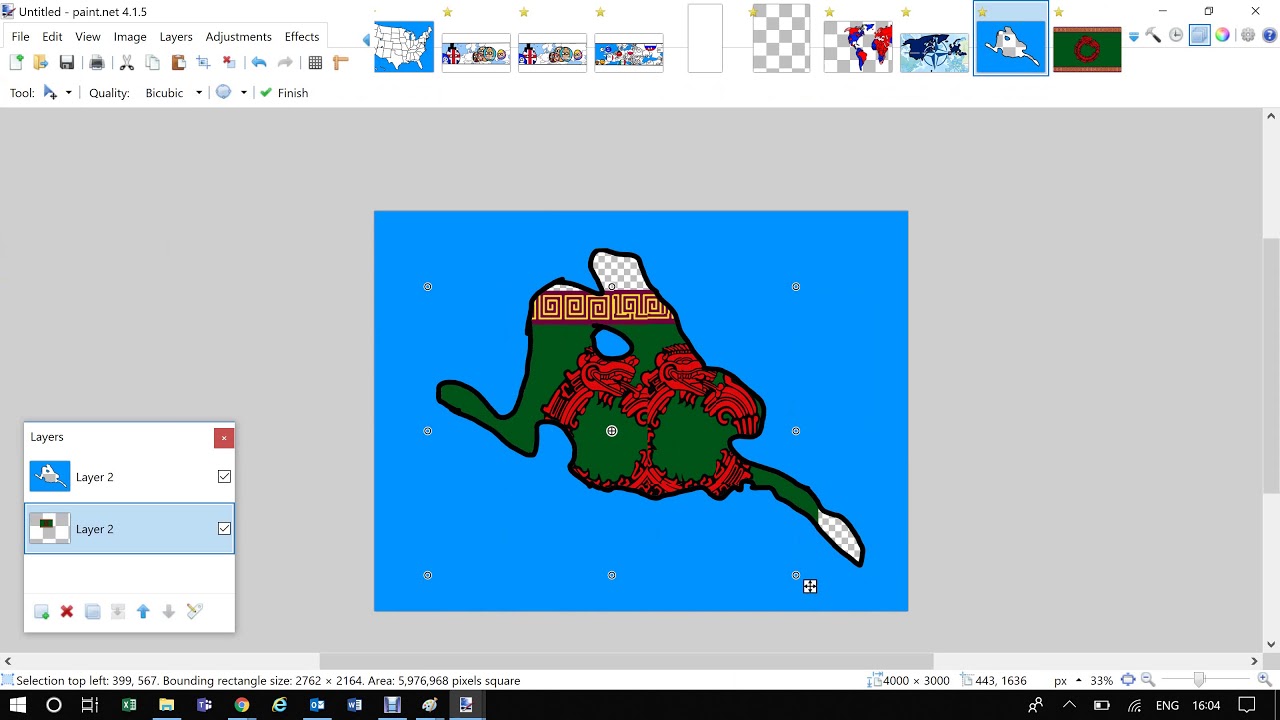Viewport: 1280px width, 720px height.
Task: Open the px units dropdown
Action: [1067, 680]
